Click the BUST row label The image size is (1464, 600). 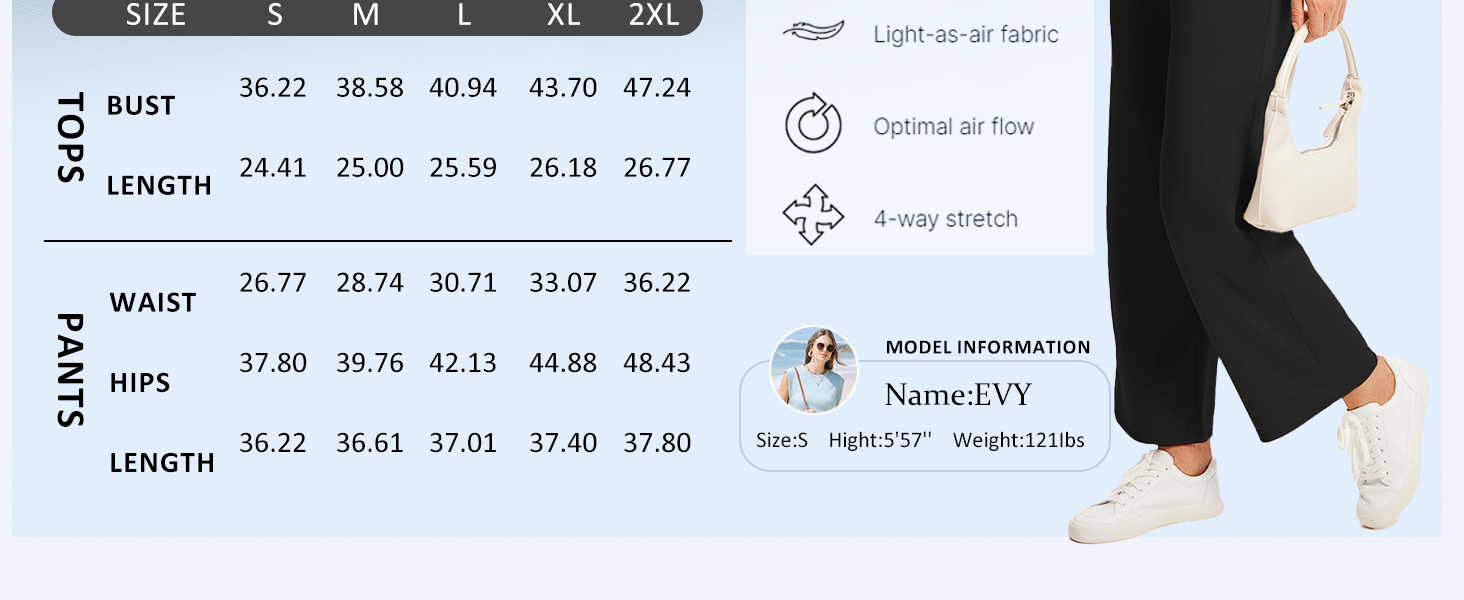(x=141, y=106)
